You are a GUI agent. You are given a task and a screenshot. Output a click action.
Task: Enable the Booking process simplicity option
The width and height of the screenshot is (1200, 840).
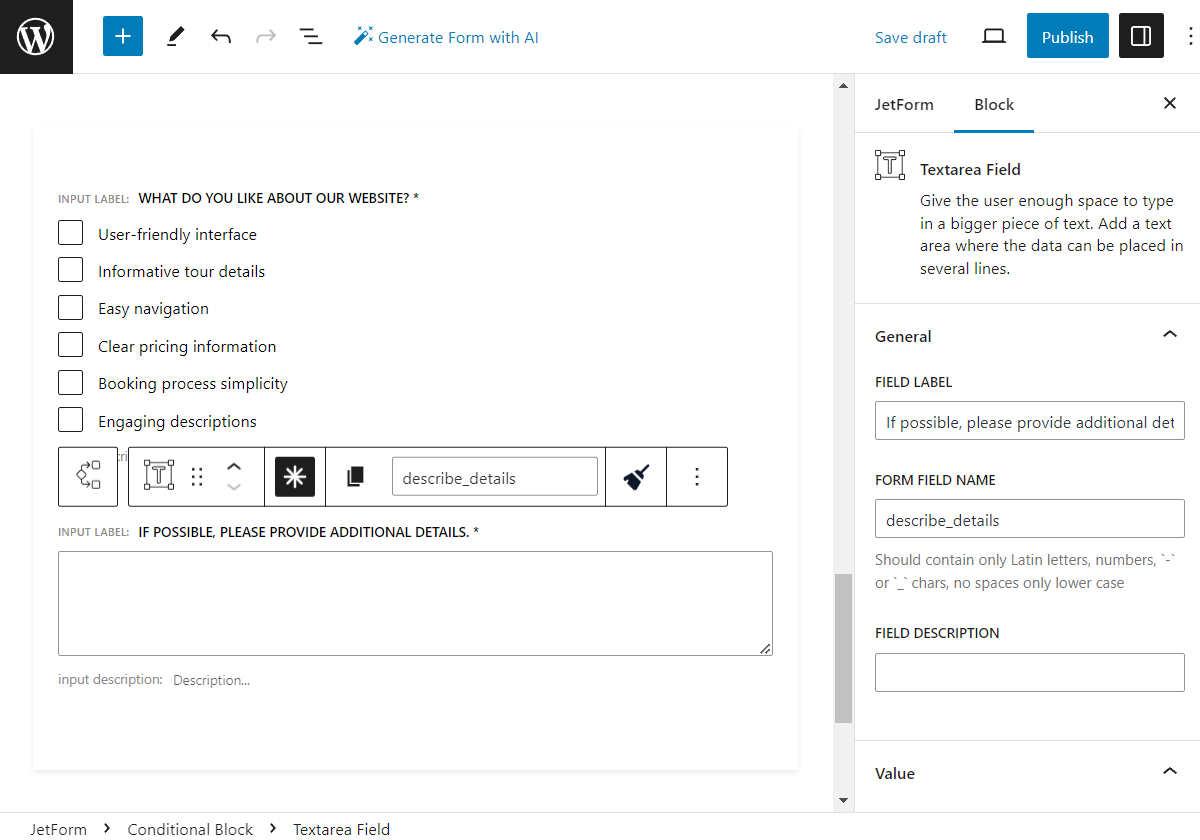[70, 381]
